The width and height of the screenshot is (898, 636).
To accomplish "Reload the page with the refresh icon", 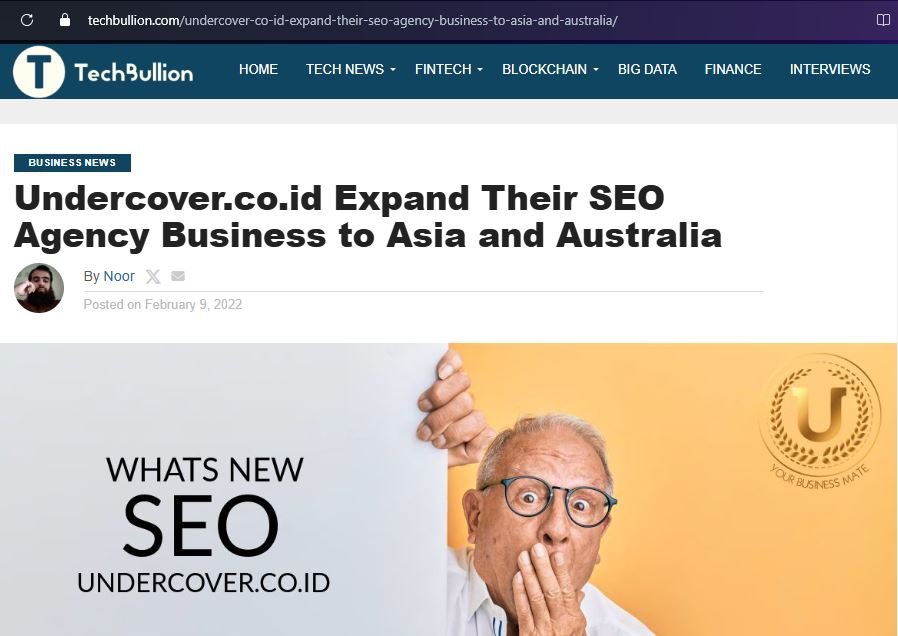I will tap(26, 21).
